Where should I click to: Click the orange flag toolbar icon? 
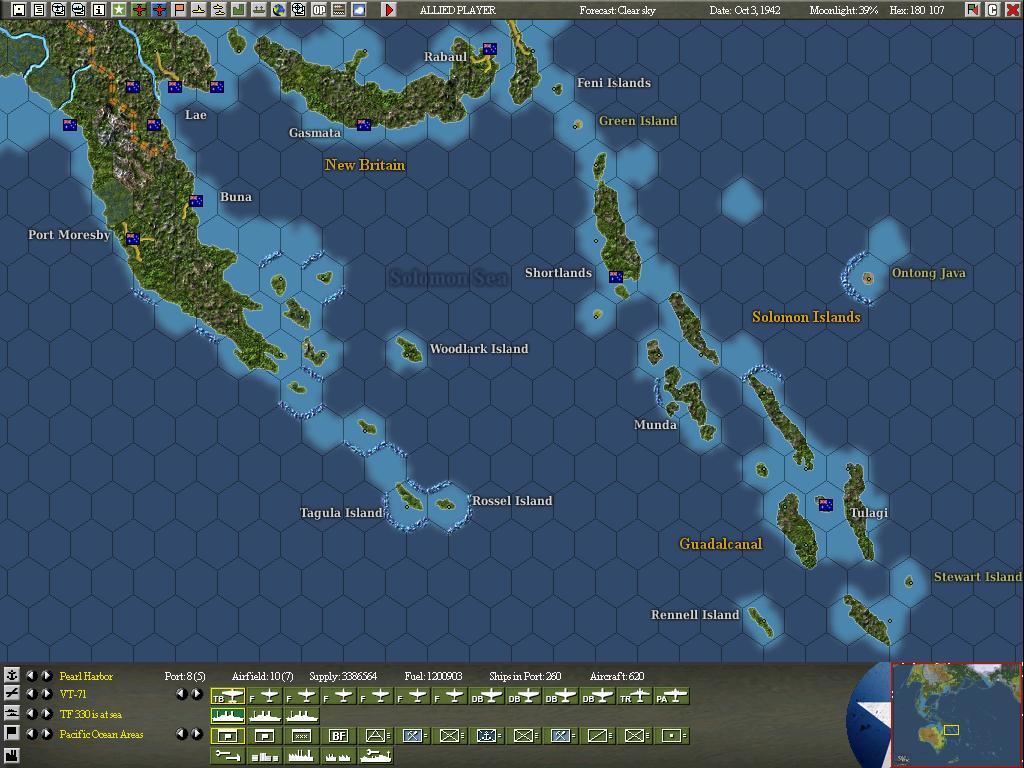point(179,10)
